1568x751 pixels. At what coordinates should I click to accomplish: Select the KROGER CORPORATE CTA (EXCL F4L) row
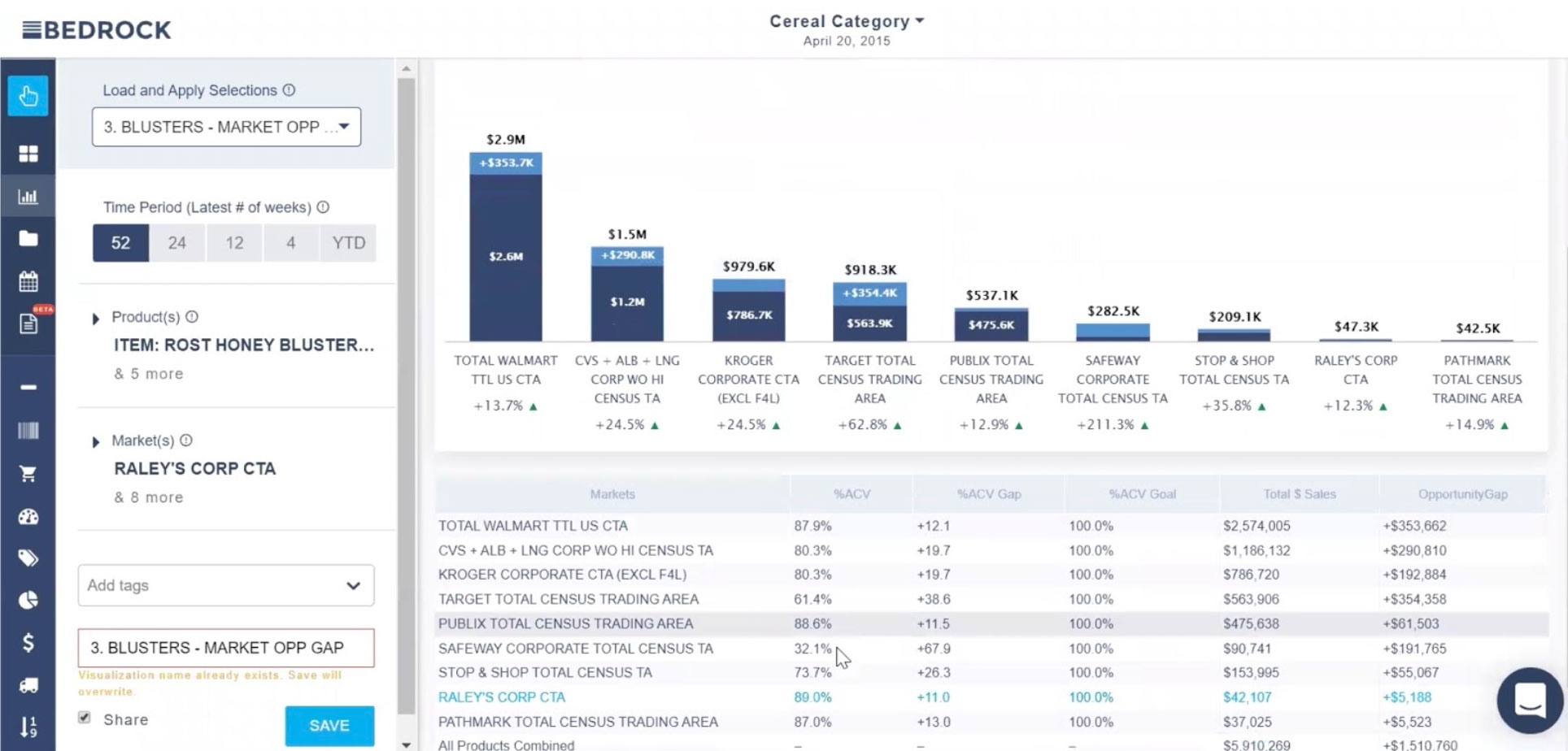(x=991, y=575)
